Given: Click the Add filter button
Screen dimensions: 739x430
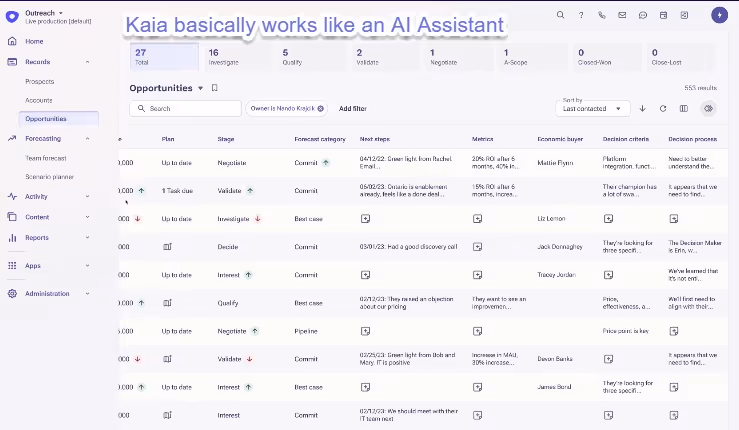Looking at the screenshot, I should pyautogui.click(x=353, y=108).
